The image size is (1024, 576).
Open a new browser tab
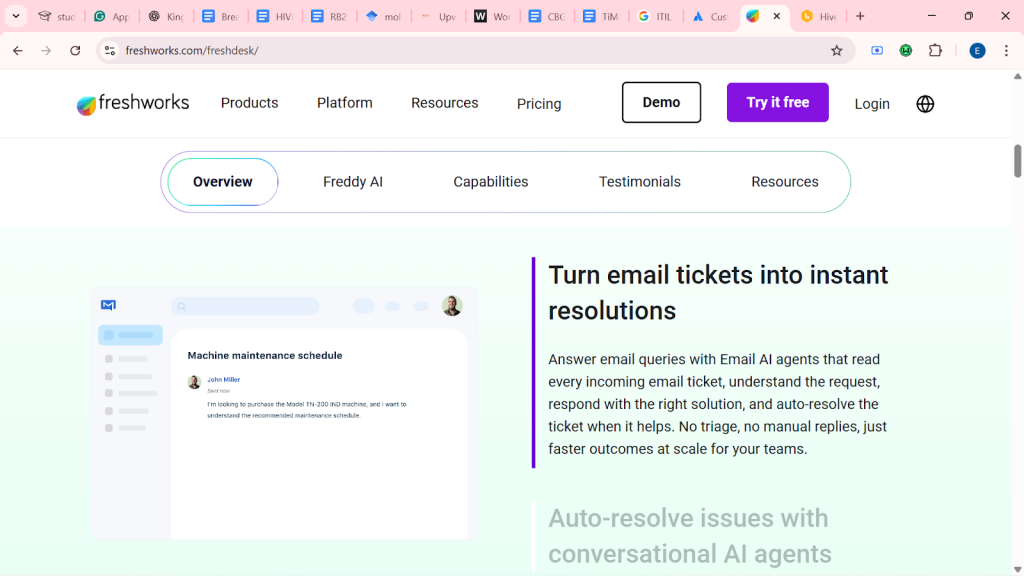pos(860,16)
